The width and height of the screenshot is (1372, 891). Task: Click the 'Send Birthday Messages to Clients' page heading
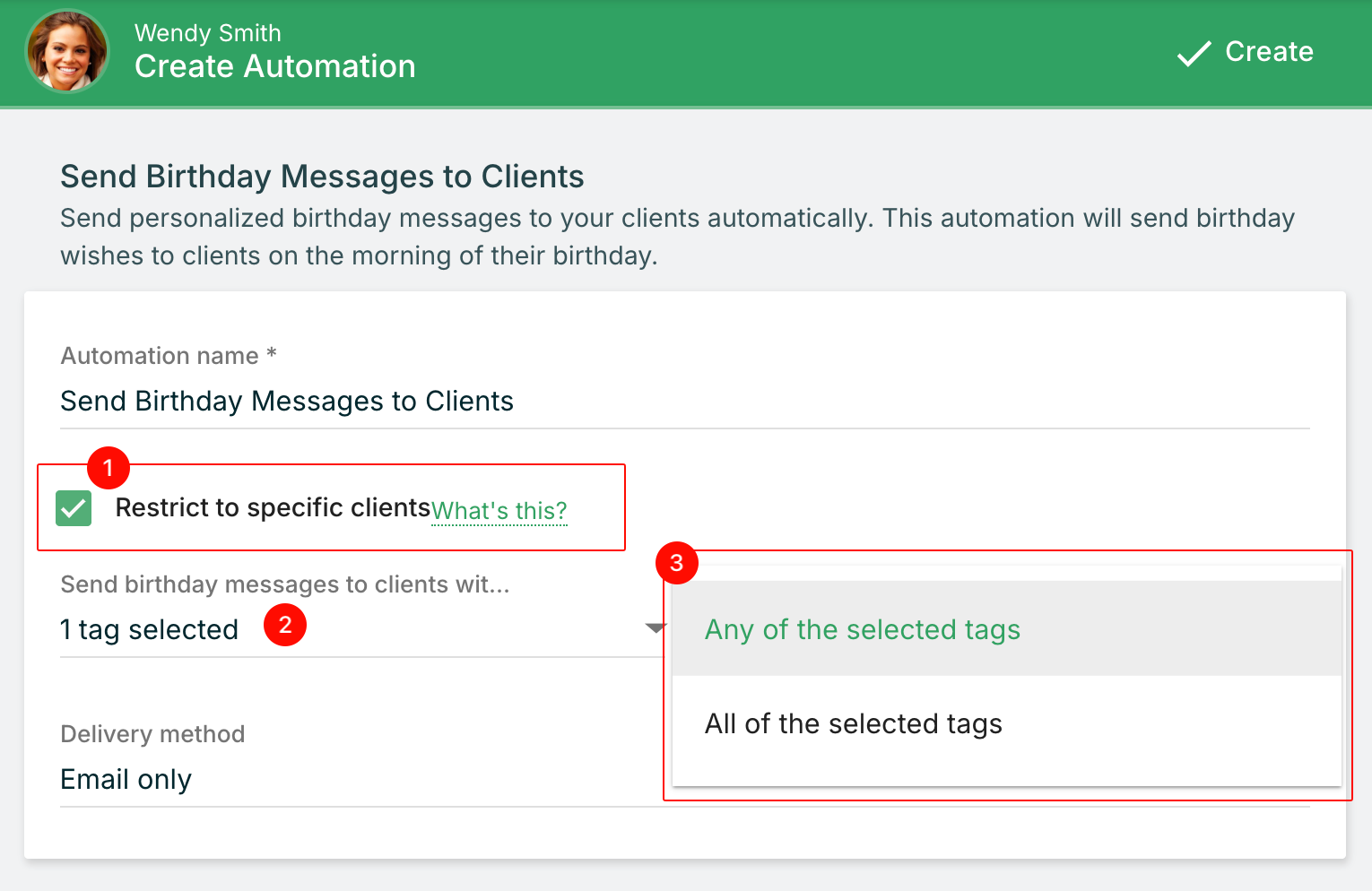322,177
